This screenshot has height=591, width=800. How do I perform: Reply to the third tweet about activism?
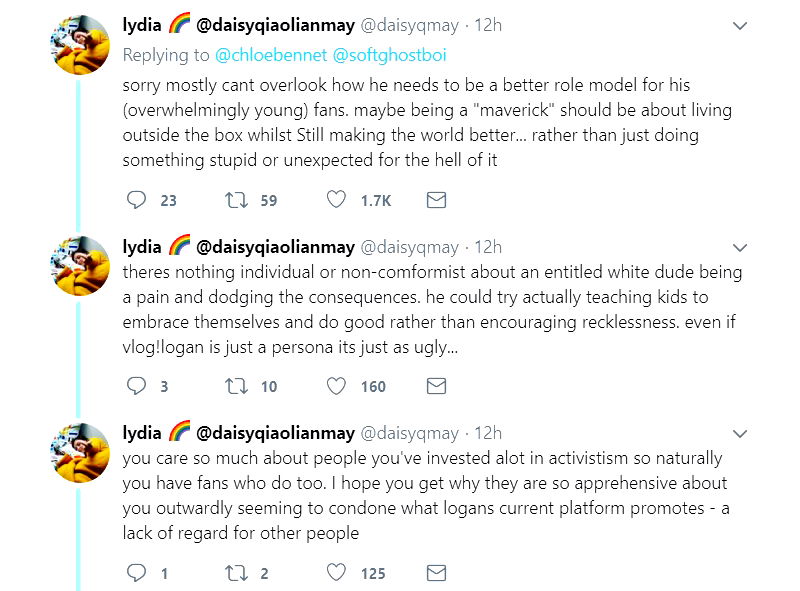click(137, 573)
